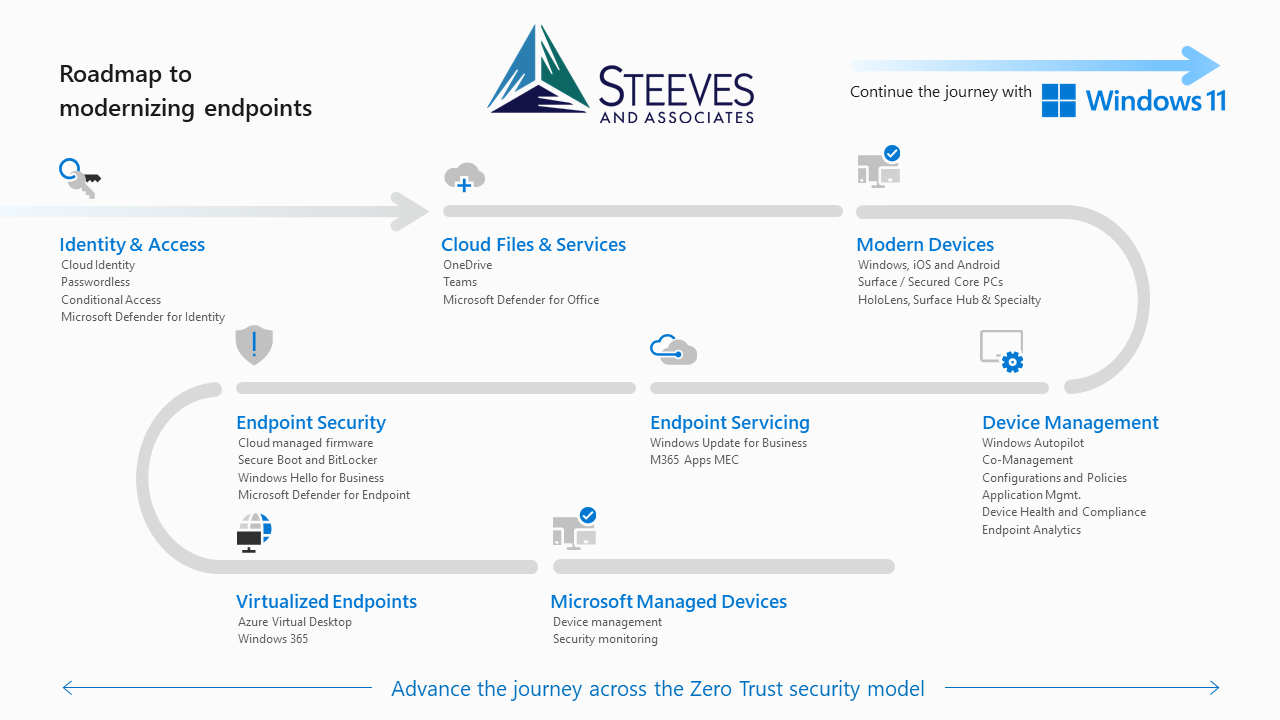Screen dimensions: 1280x720
Task: Click Windows Update for Business
Action: pos(729,443)
